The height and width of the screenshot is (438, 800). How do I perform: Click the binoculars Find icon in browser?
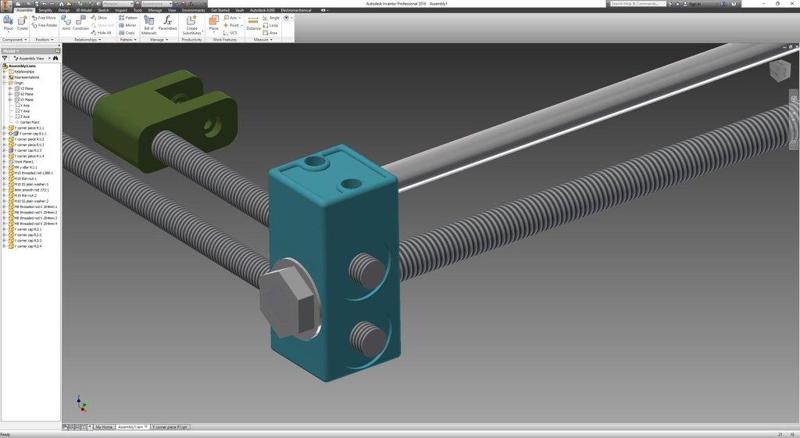click(x=56, y=58)
